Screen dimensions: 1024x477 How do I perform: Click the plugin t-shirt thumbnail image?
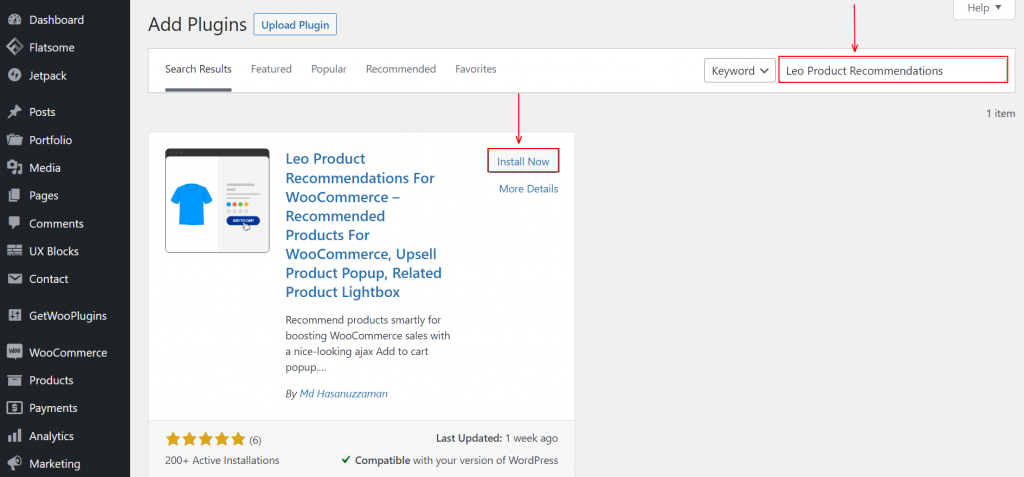coord(217,201)
